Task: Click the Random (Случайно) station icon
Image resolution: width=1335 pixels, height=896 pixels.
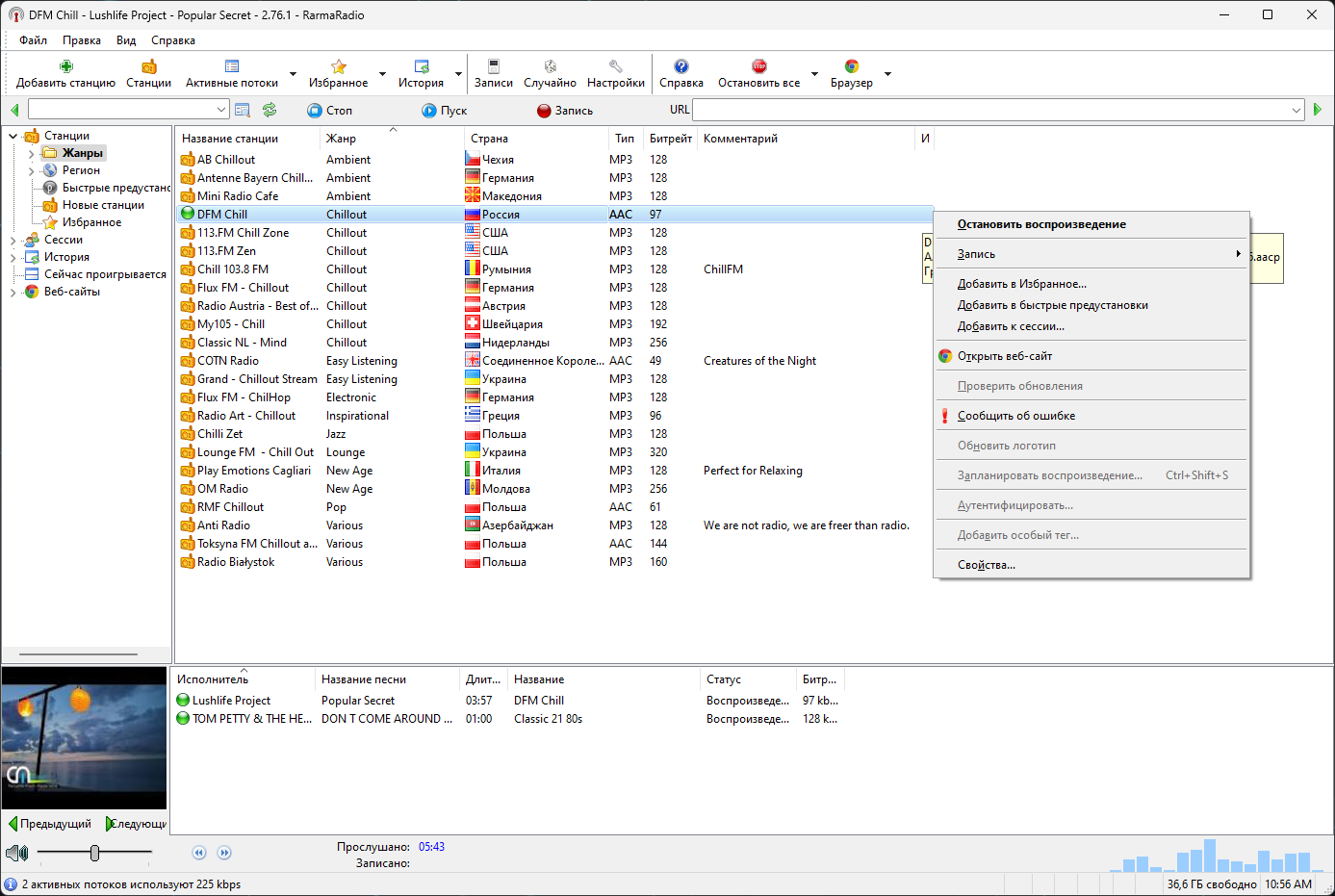Action: pyautogui.click(x=551, y=66)
